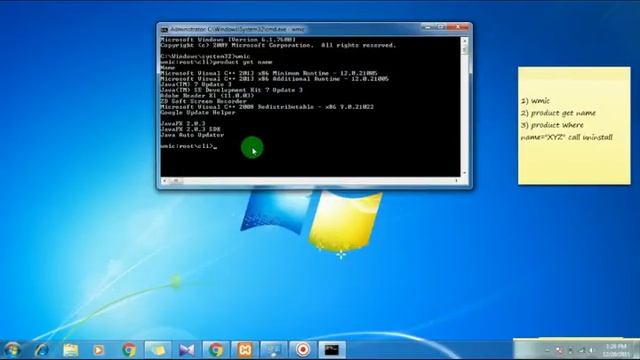640x360 pixels.
Task: Click the 'Java Auto Updater' line
Action: click(192, 135)
